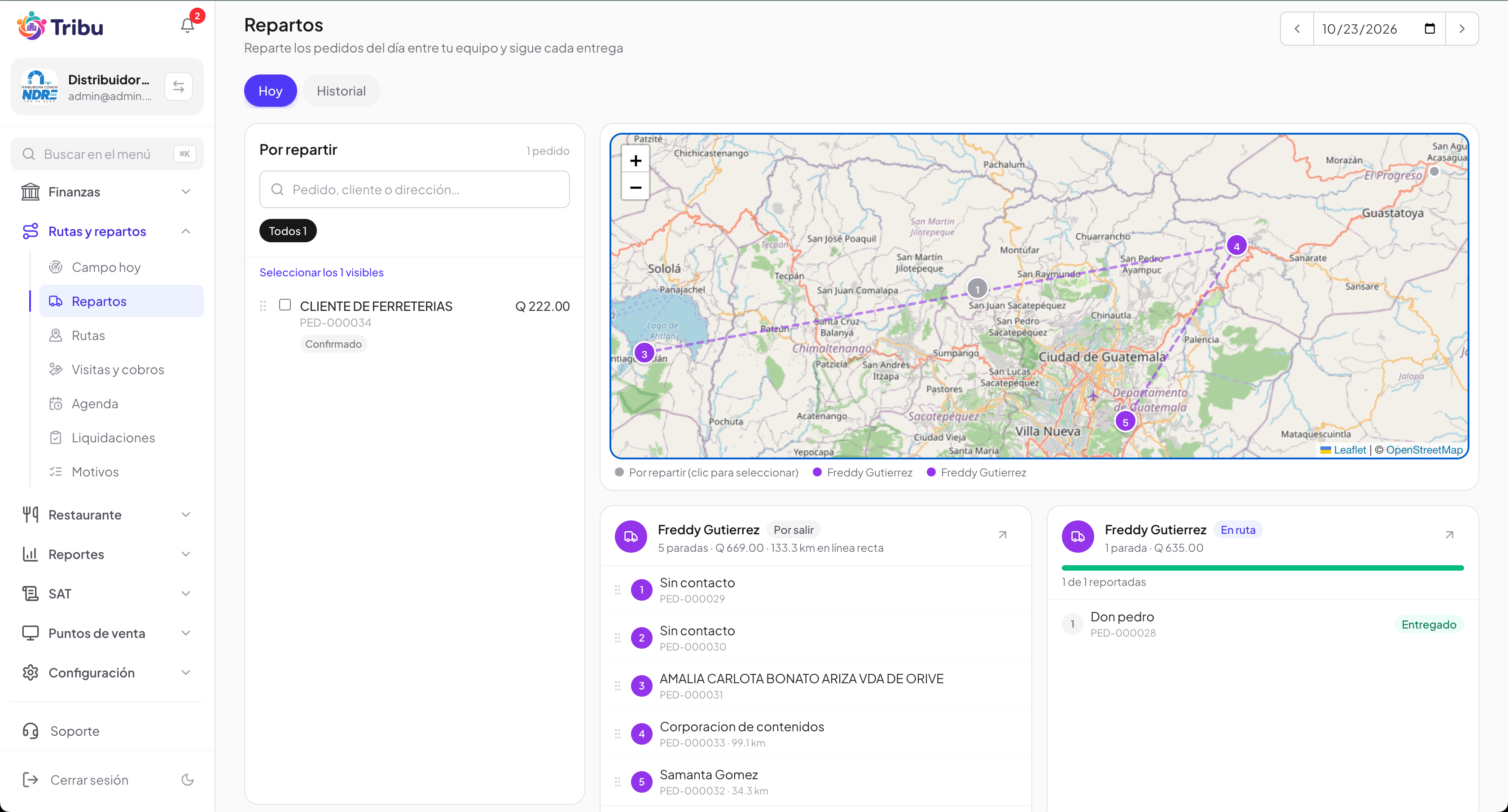The height and width of the screenshot is (812, 1508).
Task: Open Freddy Gutierrez 'En ruta' route arrow
Action: (1449, 535)
